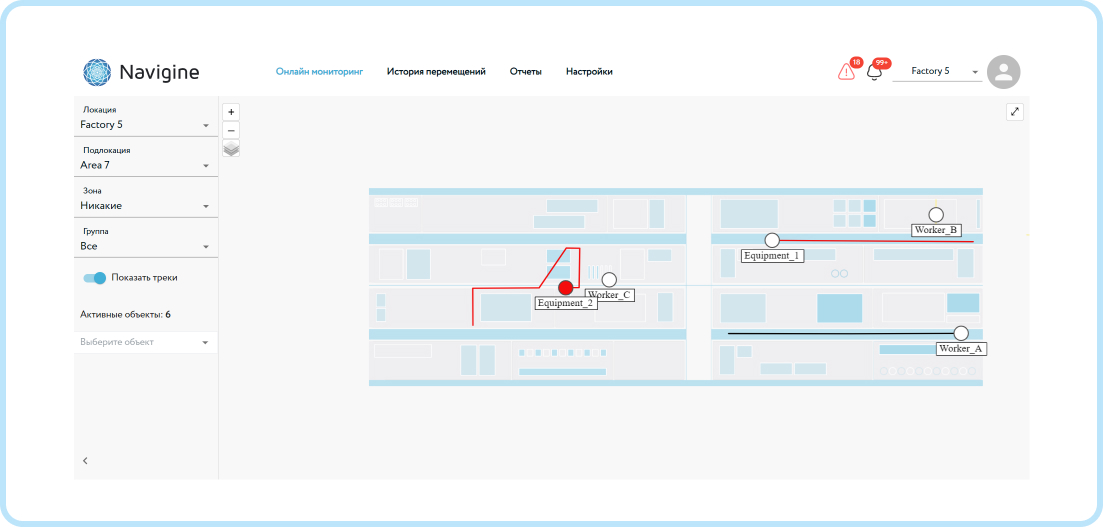Open the map layers icon
Image resolution: width=1103 pixels, height=527 pixels.
[x=231, y=148]
